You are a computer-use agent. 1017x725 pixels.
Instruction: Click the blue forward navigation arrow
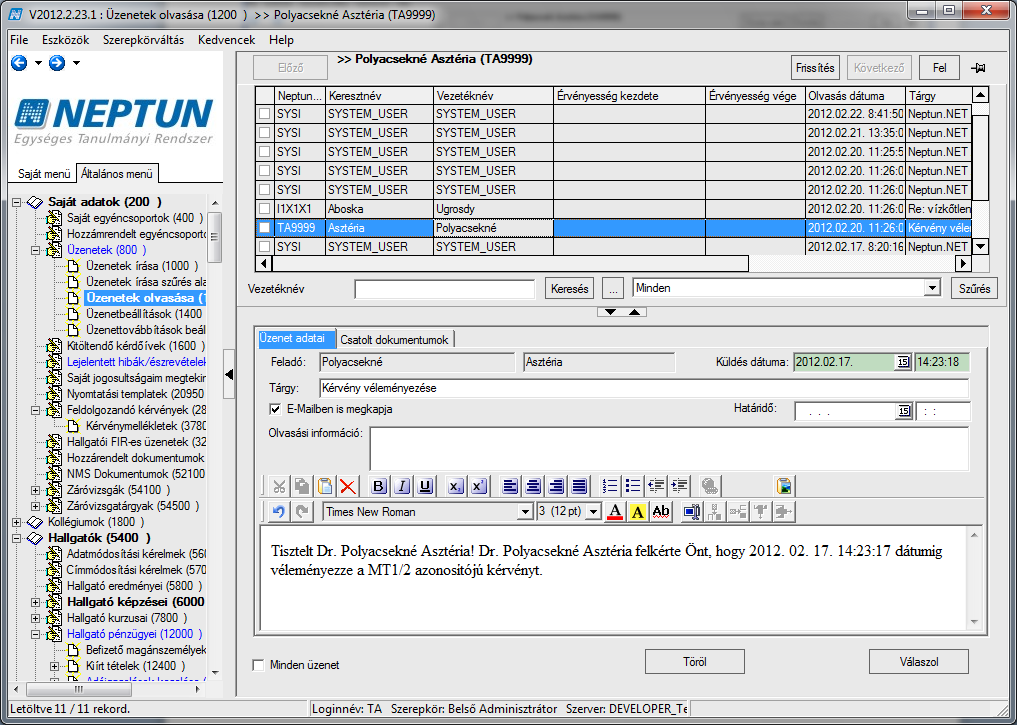point(57,63)
